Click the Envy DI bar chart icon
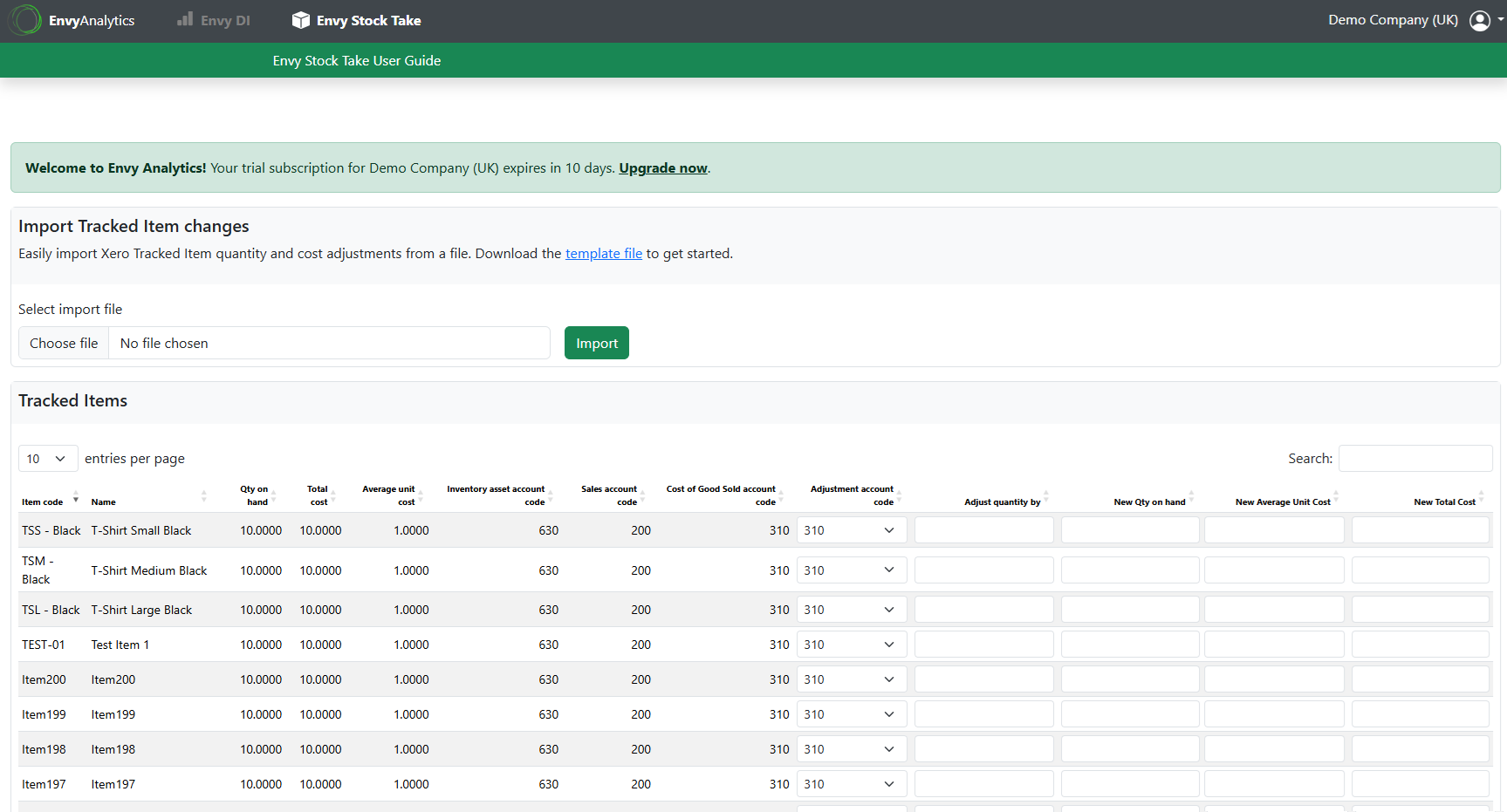 coord(185,19)
